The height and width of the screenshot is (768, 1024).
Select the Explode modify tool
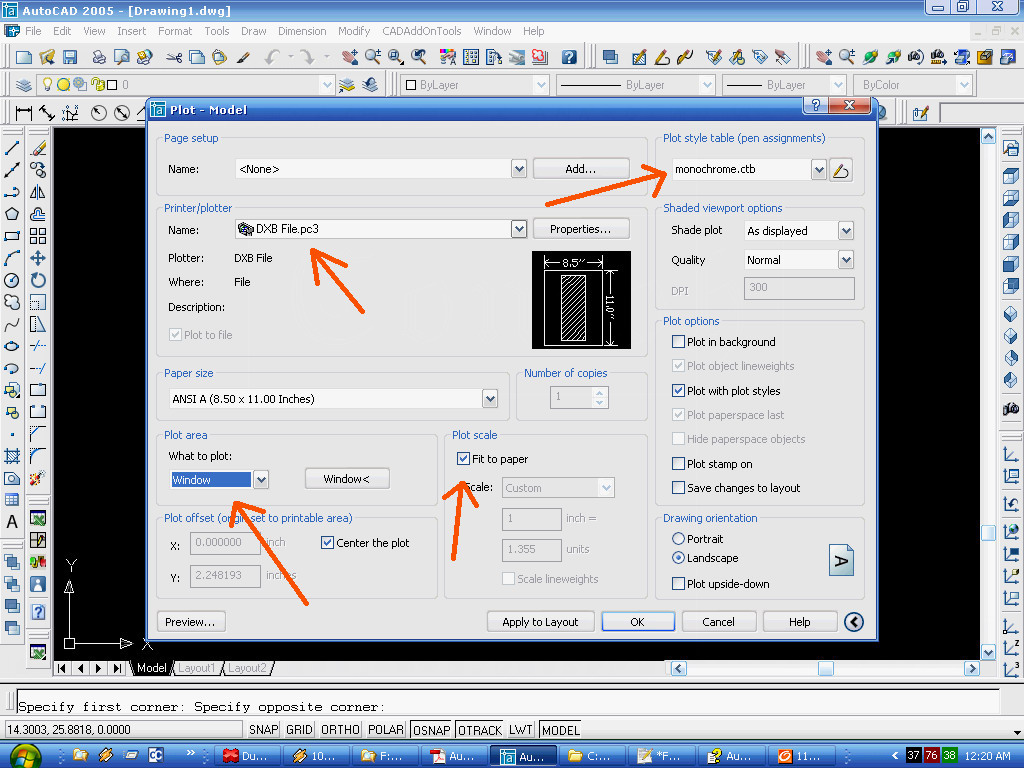[38, 478]
